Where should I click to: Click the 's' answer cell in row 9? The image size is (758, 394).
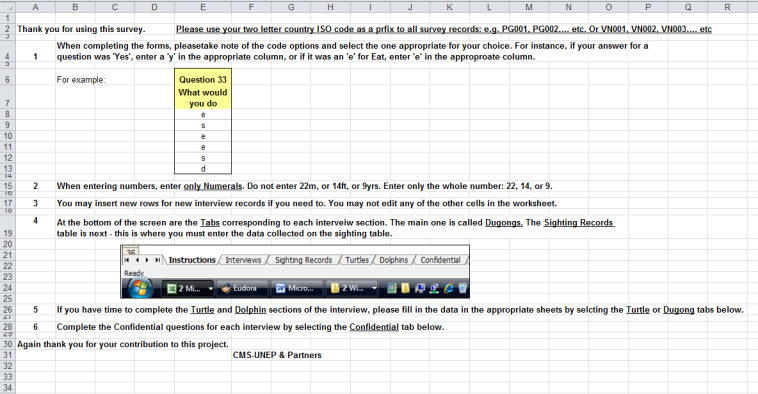coord(203,125)
